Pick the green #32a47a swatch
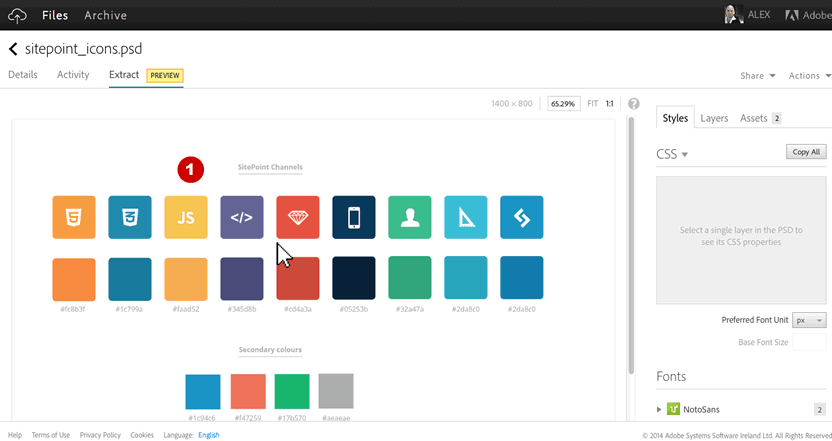 pos(410,278)
